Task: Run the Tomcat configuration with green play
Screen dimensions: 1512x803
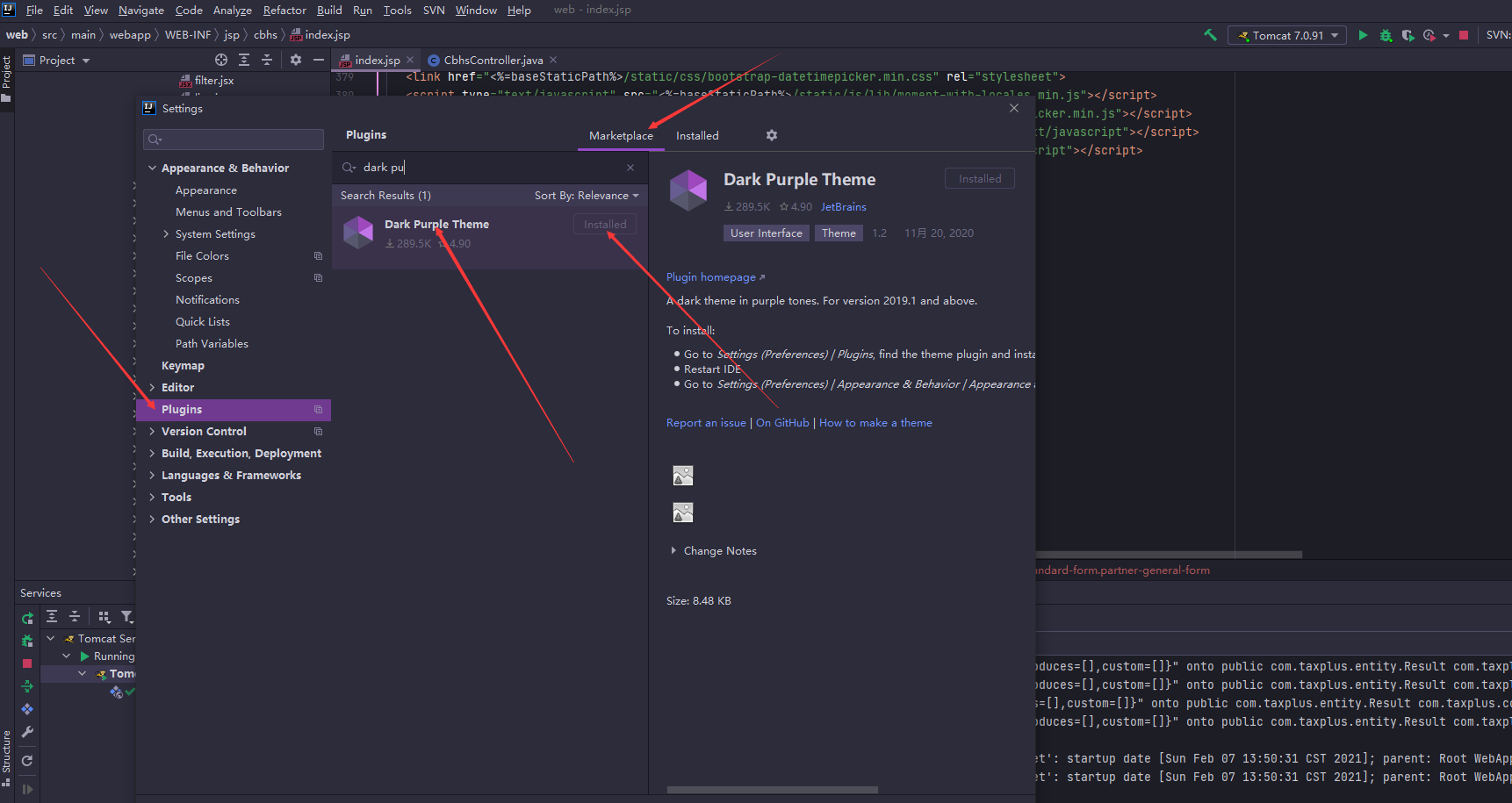Action: point(1363,35)
